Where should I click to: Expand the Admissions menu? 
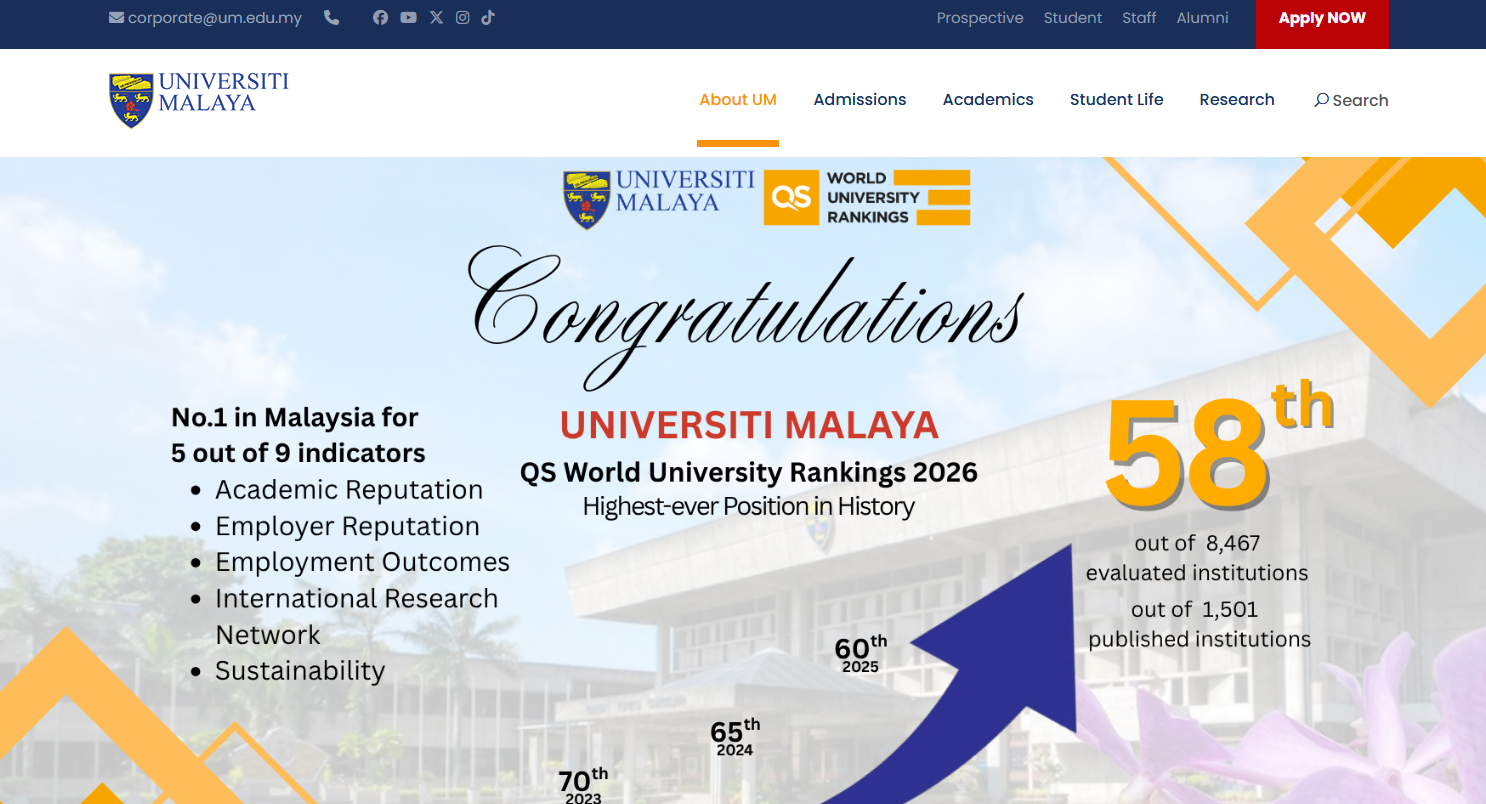(860, 100)
